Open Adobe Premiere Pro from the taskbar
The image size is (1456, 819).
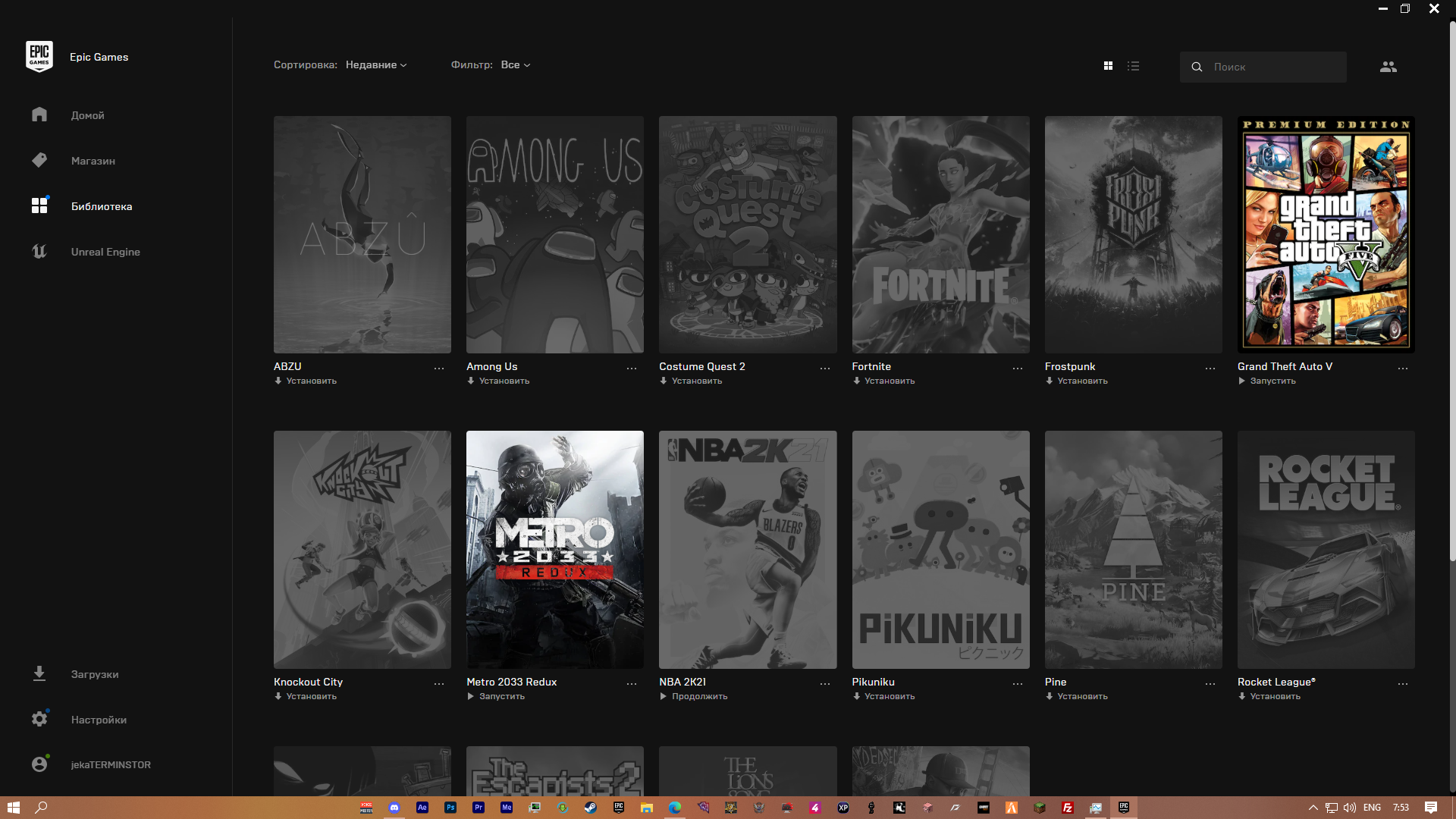click(x=479, y=808)
